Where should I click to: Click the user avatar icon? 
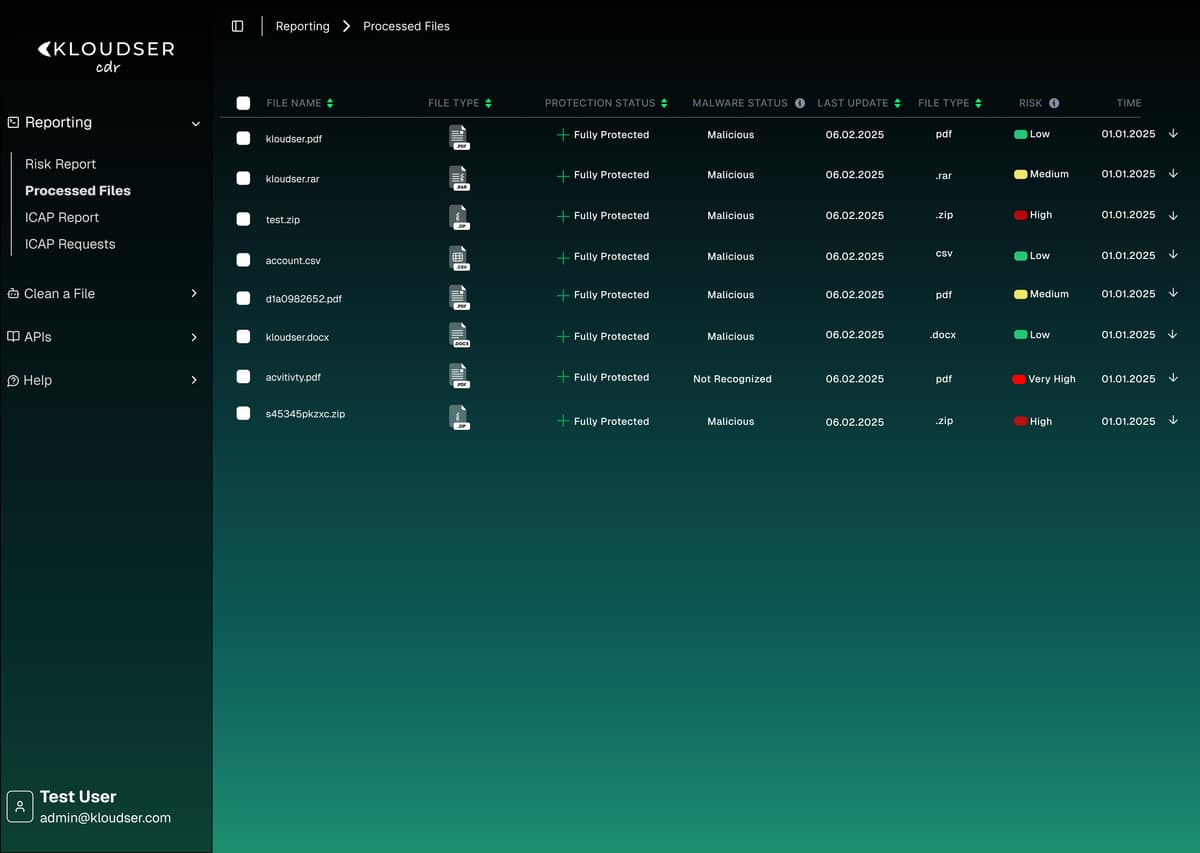click(20, 806)
